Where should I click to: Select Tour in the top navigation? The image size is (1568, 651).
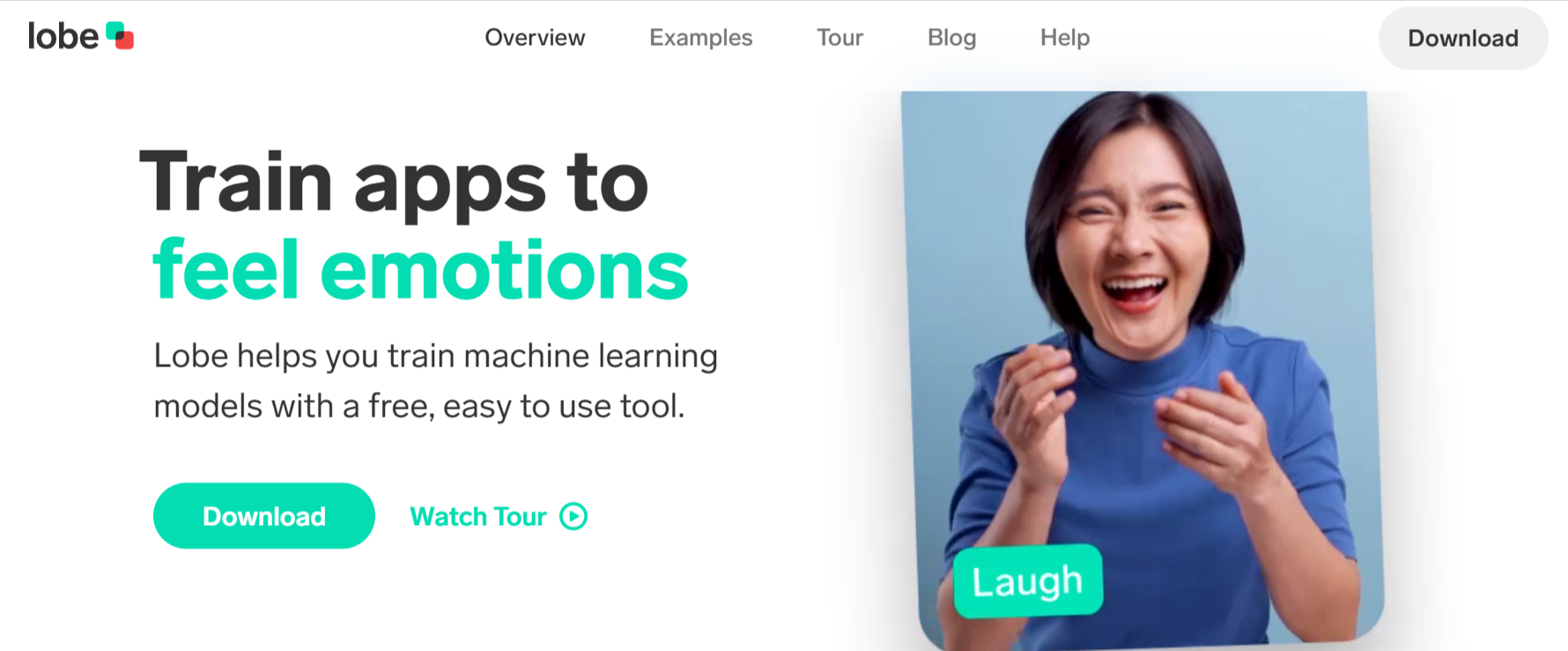click(839, 38)
